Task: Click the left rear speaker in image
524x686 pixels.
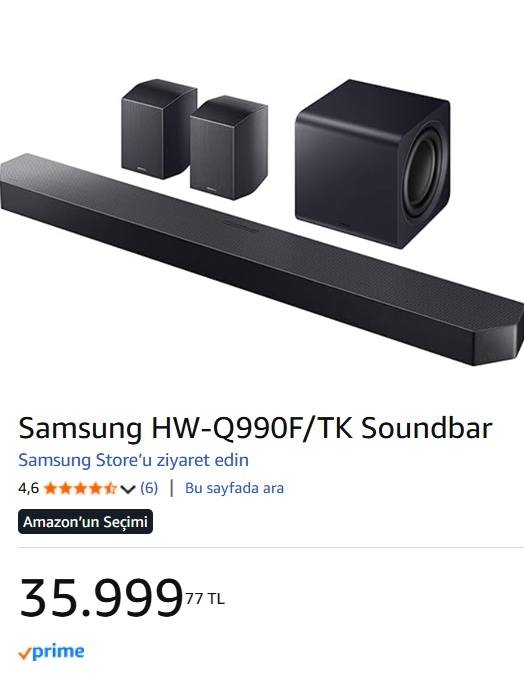Action: coord(157,130)
